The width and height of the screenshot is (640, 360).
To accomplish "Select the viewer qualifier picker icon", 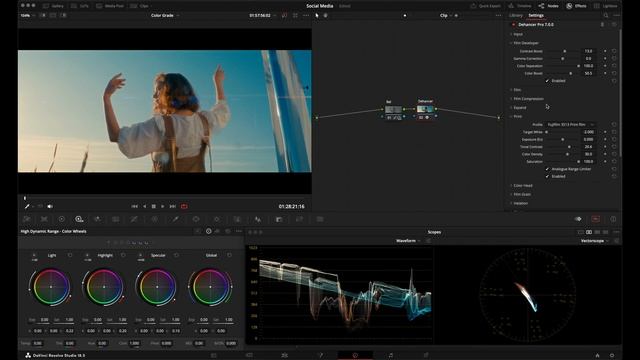I will (x=27, y=207).
